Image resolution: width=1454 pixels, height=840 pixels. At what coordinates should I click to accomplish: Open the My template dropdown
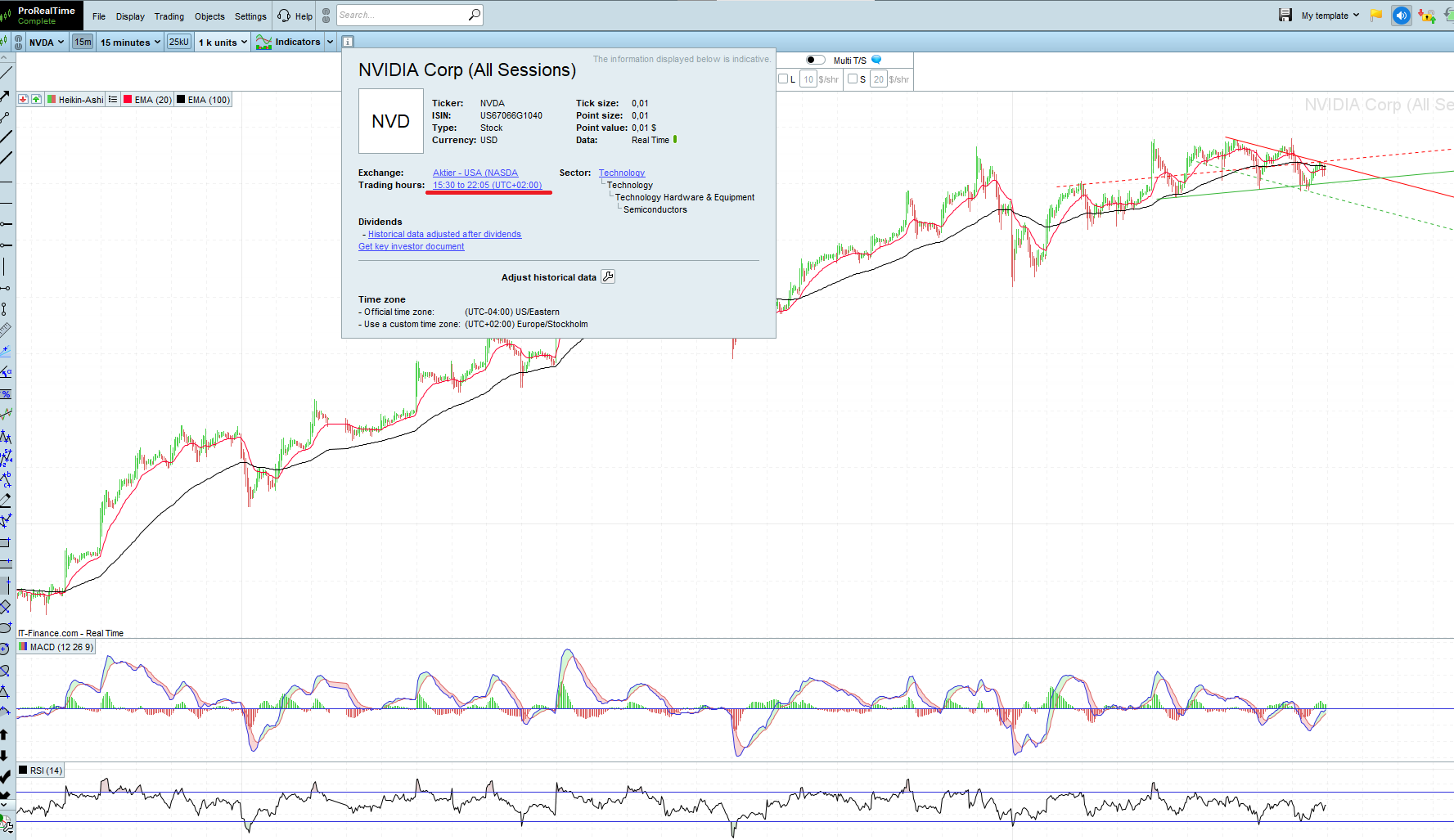tap(1330, 16)
